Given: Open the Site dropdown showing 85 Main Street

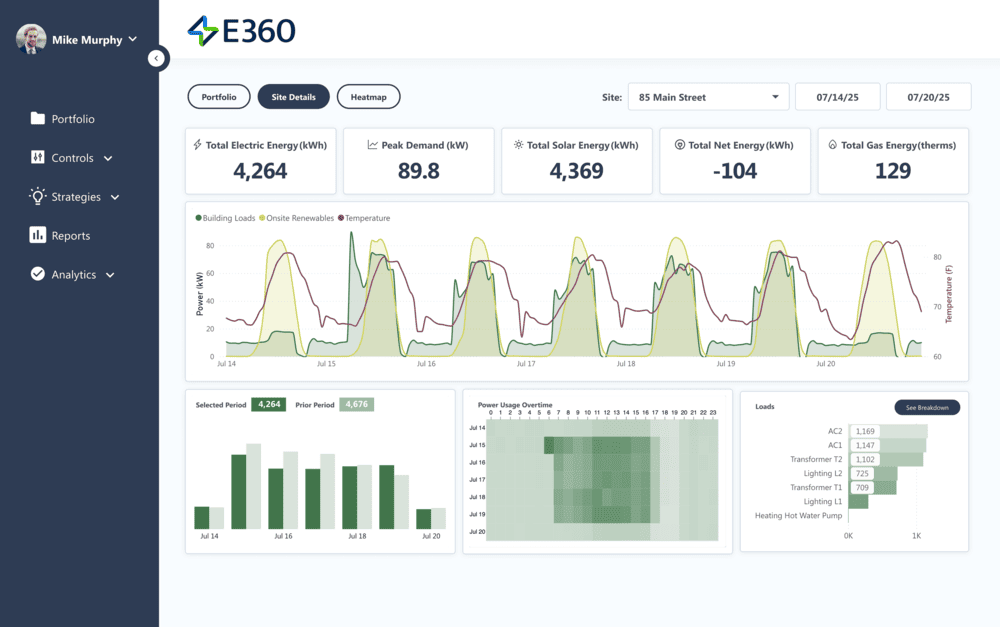Looking at the screenshot, I should click(707, 96).
